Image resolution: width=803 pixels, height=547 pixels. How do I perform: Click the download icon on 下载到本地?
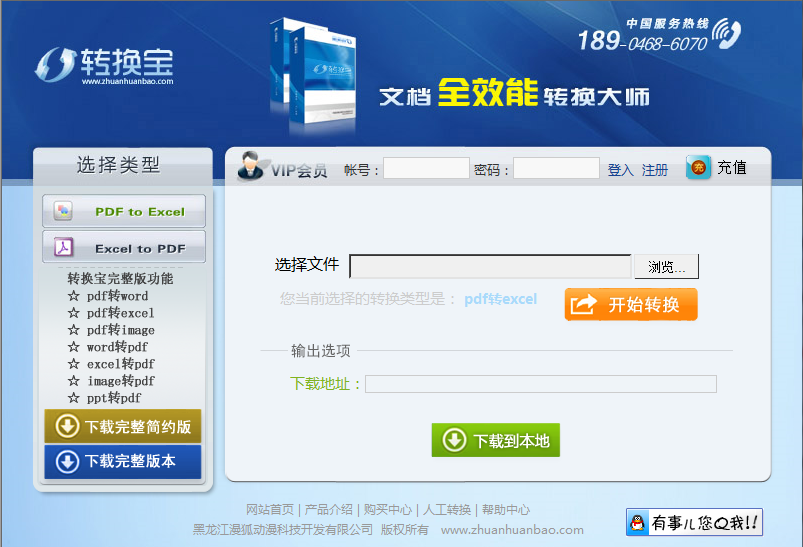454,440
